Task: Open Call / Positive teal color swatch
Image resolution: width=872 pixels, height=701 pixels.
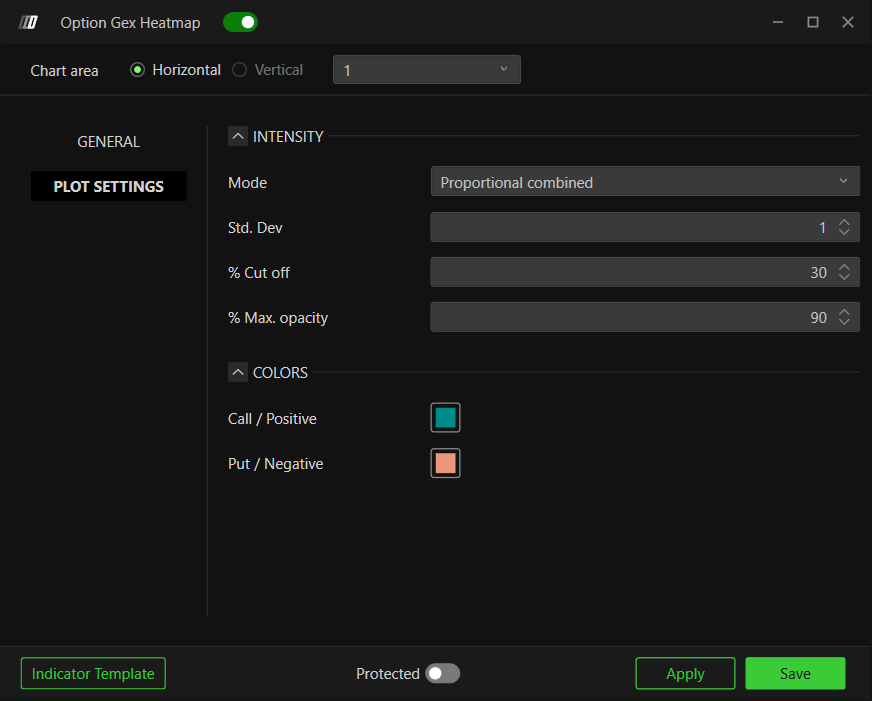Action: 445,417
